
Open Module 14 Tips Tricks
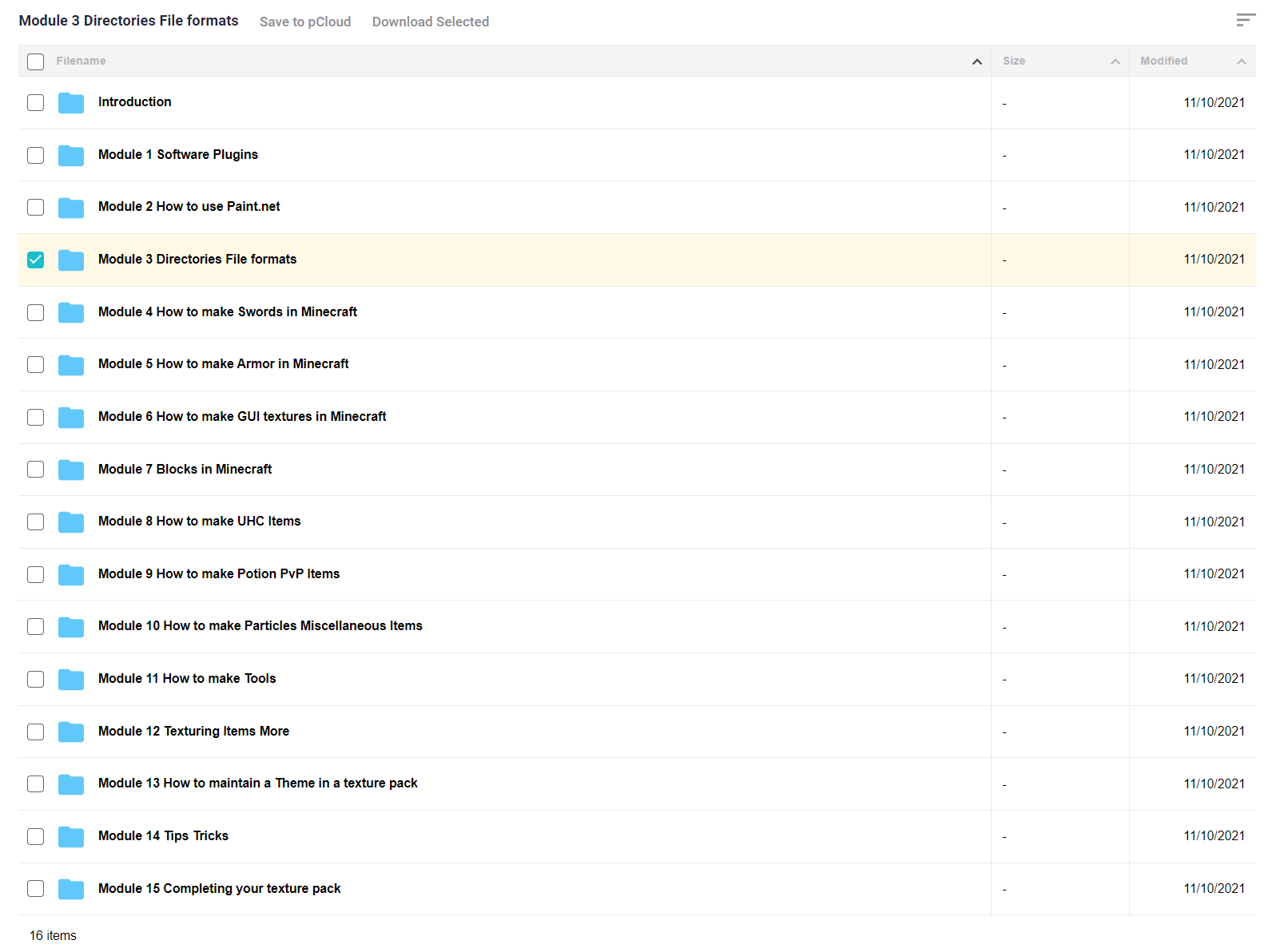[x=164, y=835]
